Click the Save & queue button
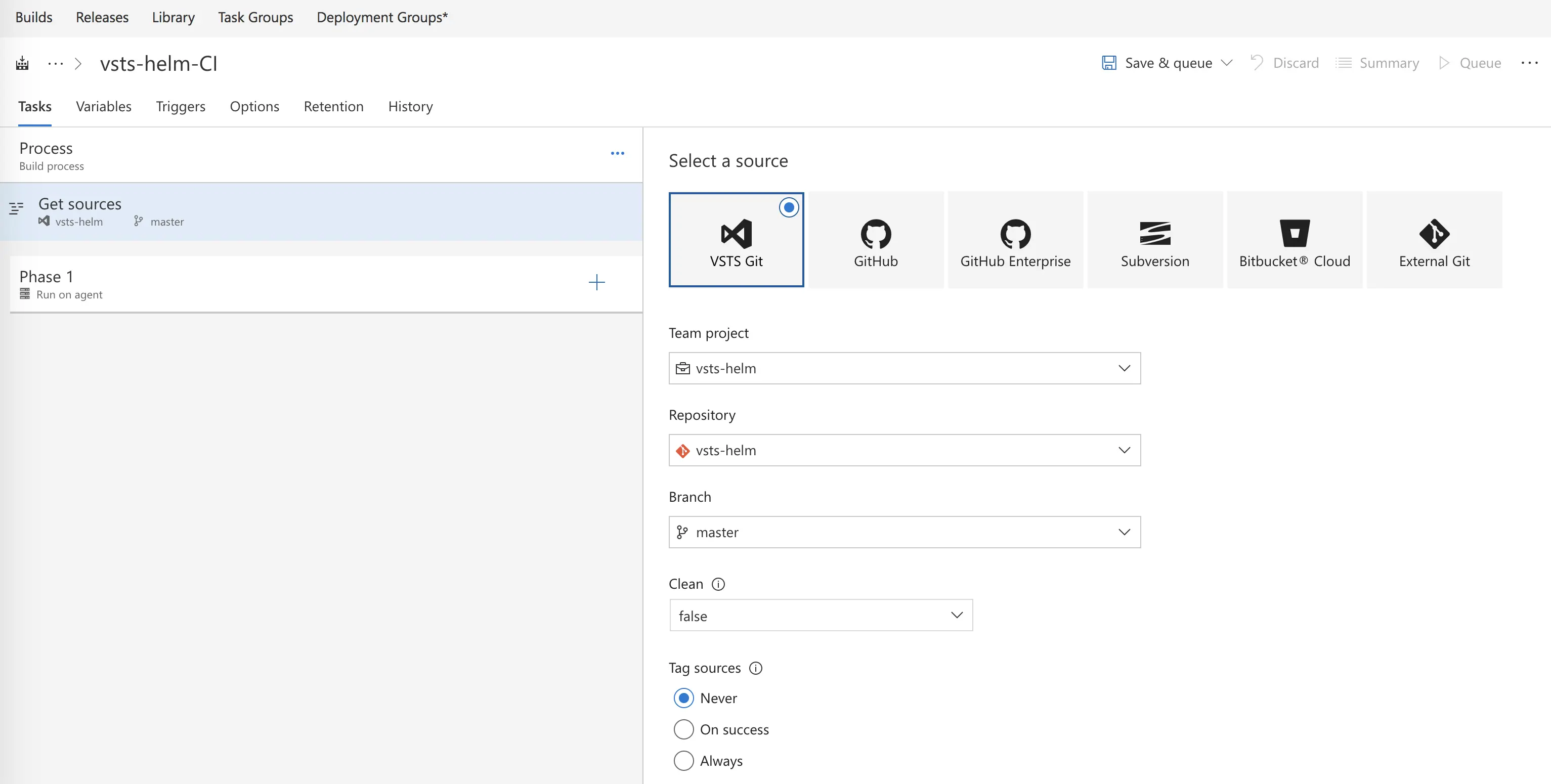Image resolution: width=1551 pixels, height=784 pixels. [1156, 63]
